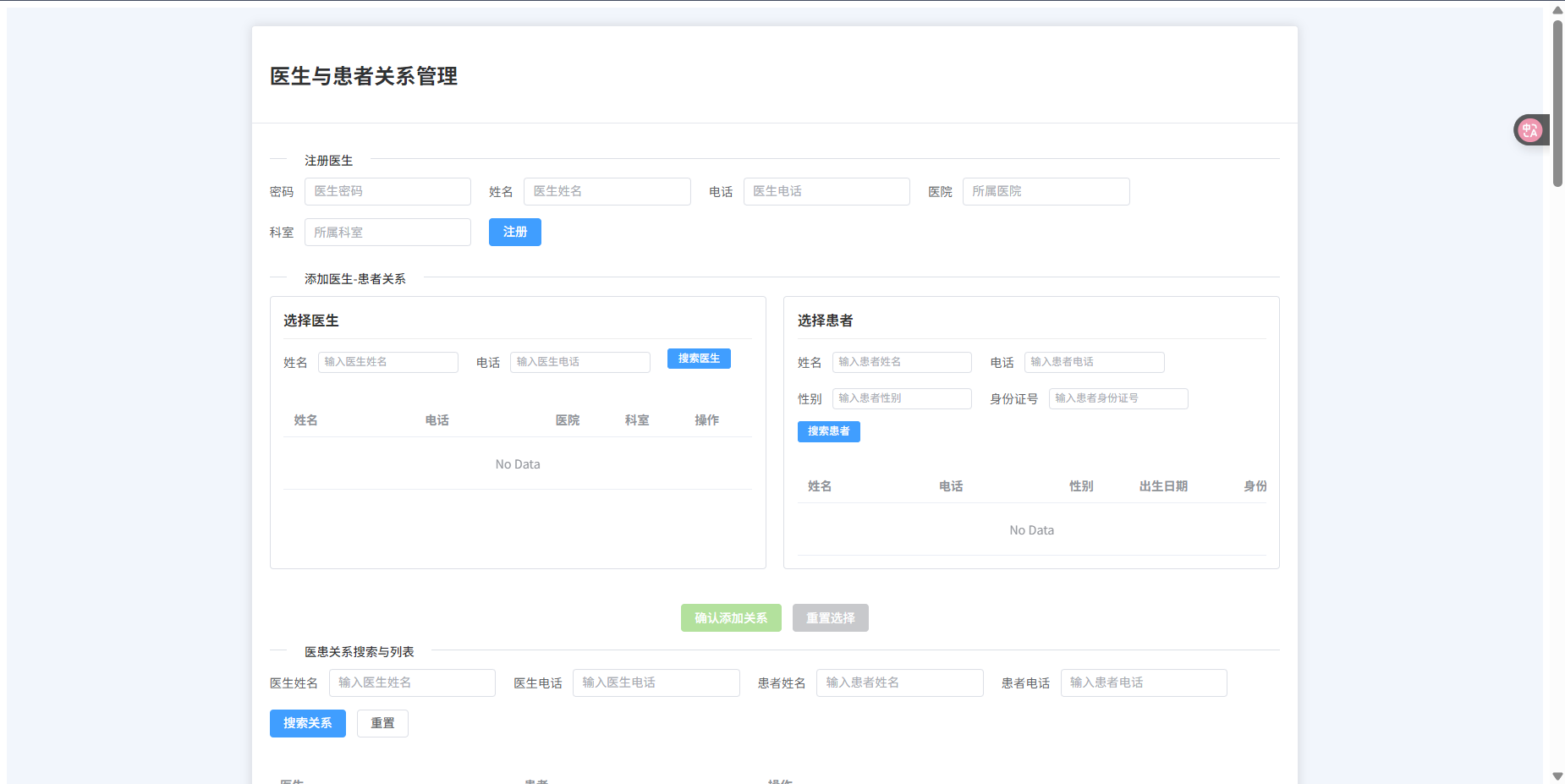The height and width of the screenshot is (784, 1565).
Task: Click the scrollbar down arrow
Action: [1557, 776]
